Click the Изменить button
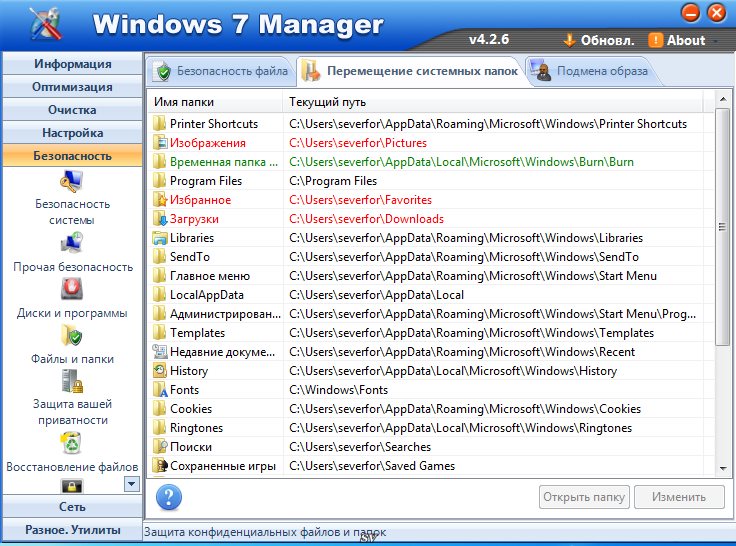 tap(679, 497)
